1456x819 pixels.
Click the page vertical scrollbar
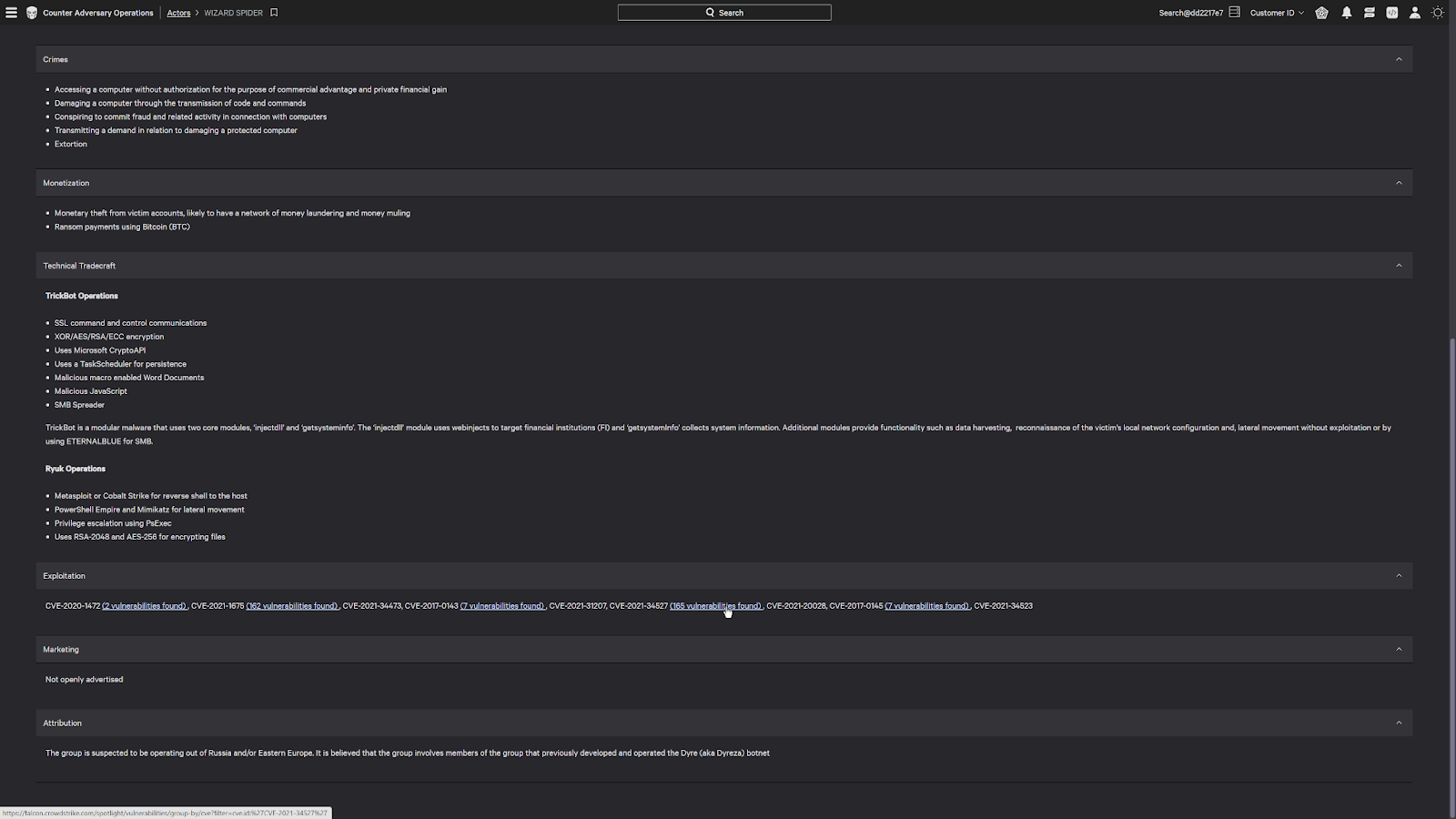point(1452,578)
